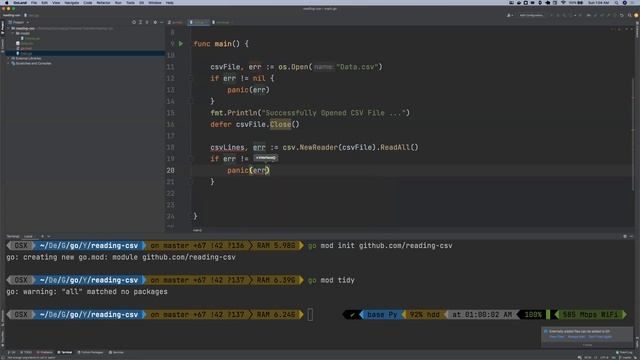Screen dimensions: 640x360
Task: Open Terminal panel settings gear
Action: click(x=625, y=236)
